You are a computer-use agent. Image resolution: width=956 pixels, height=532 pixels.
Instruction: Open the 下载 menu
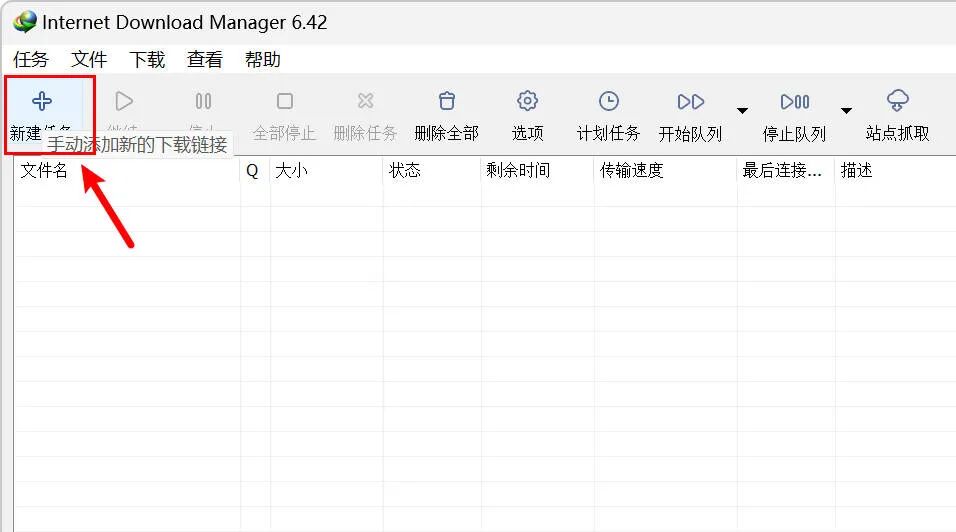(147, 60)
